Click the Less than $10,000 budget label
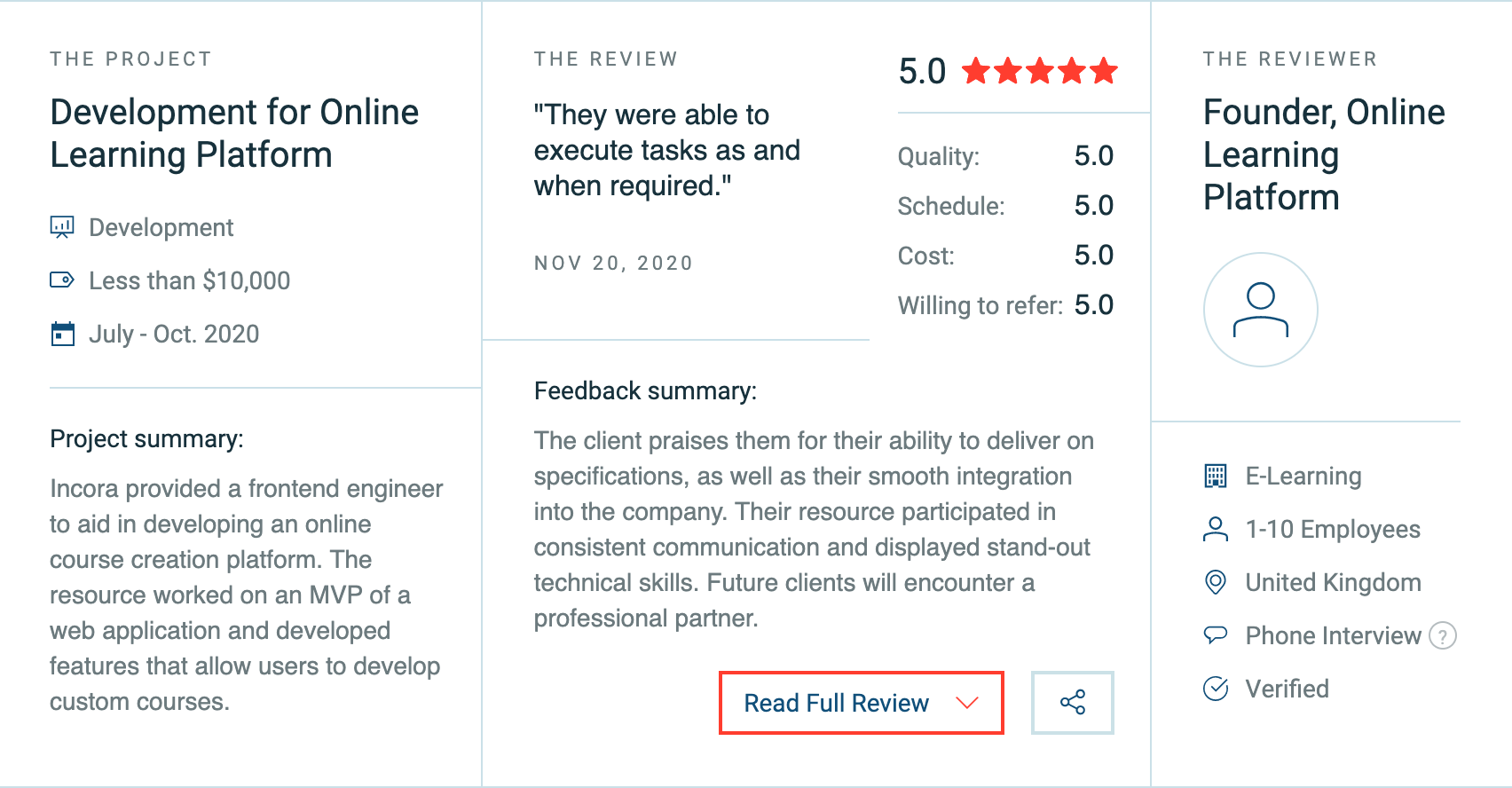The width and height of the screenshot is (1512, 788). click(x=190, y=280)
